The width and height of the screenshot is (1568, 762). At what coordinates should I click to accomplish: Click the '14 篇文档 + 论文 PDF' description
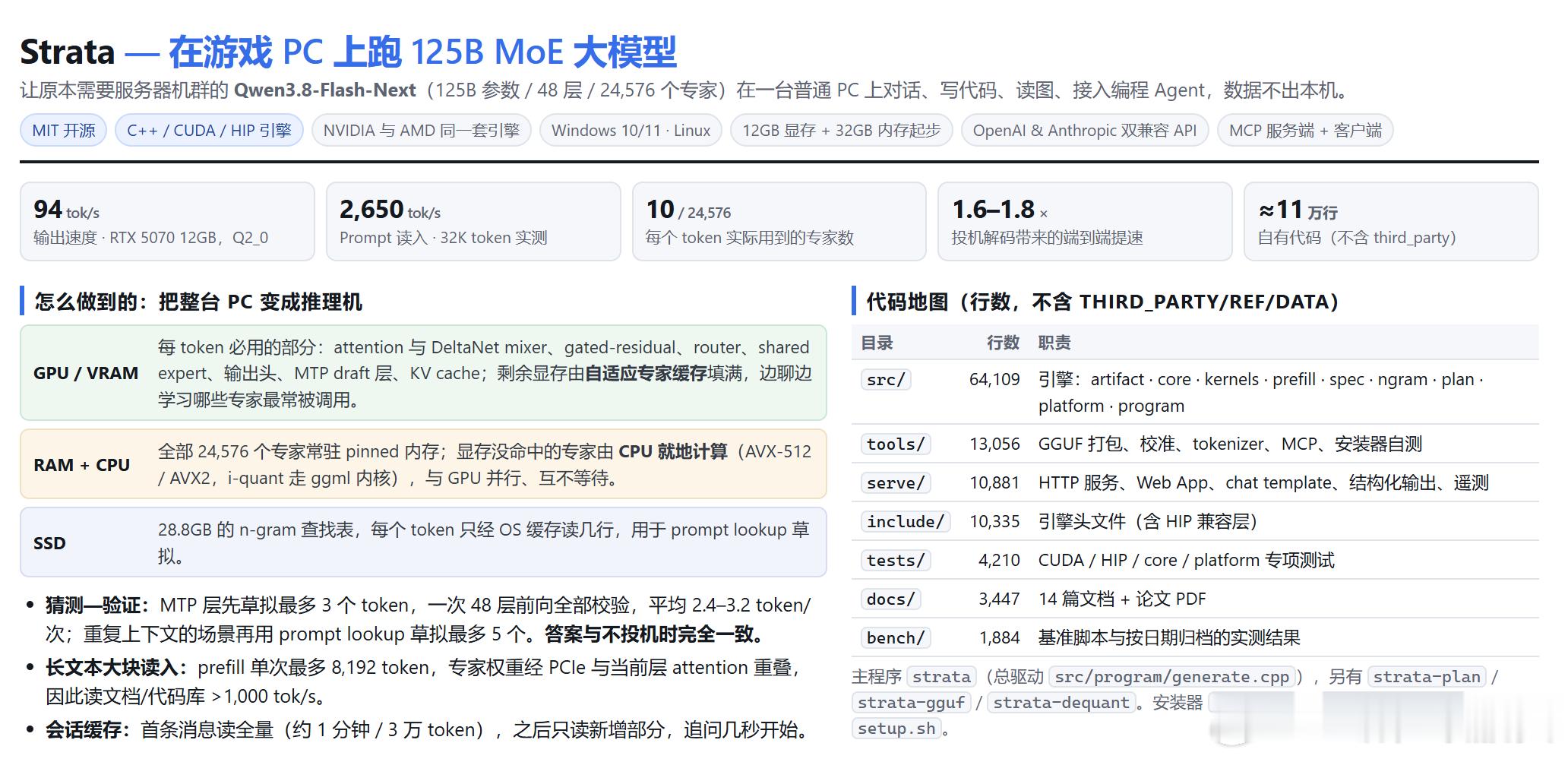(x=1122, y=599)
